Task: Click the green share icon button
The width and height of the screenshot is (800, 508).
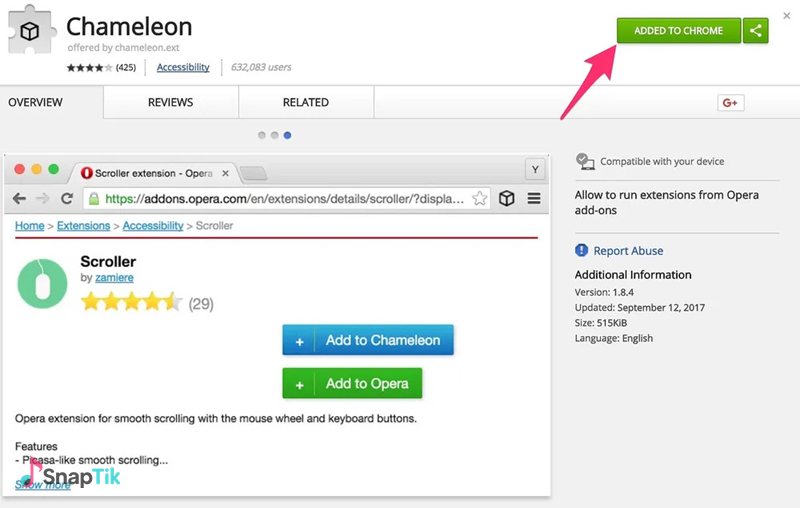Action: point(756,31)
